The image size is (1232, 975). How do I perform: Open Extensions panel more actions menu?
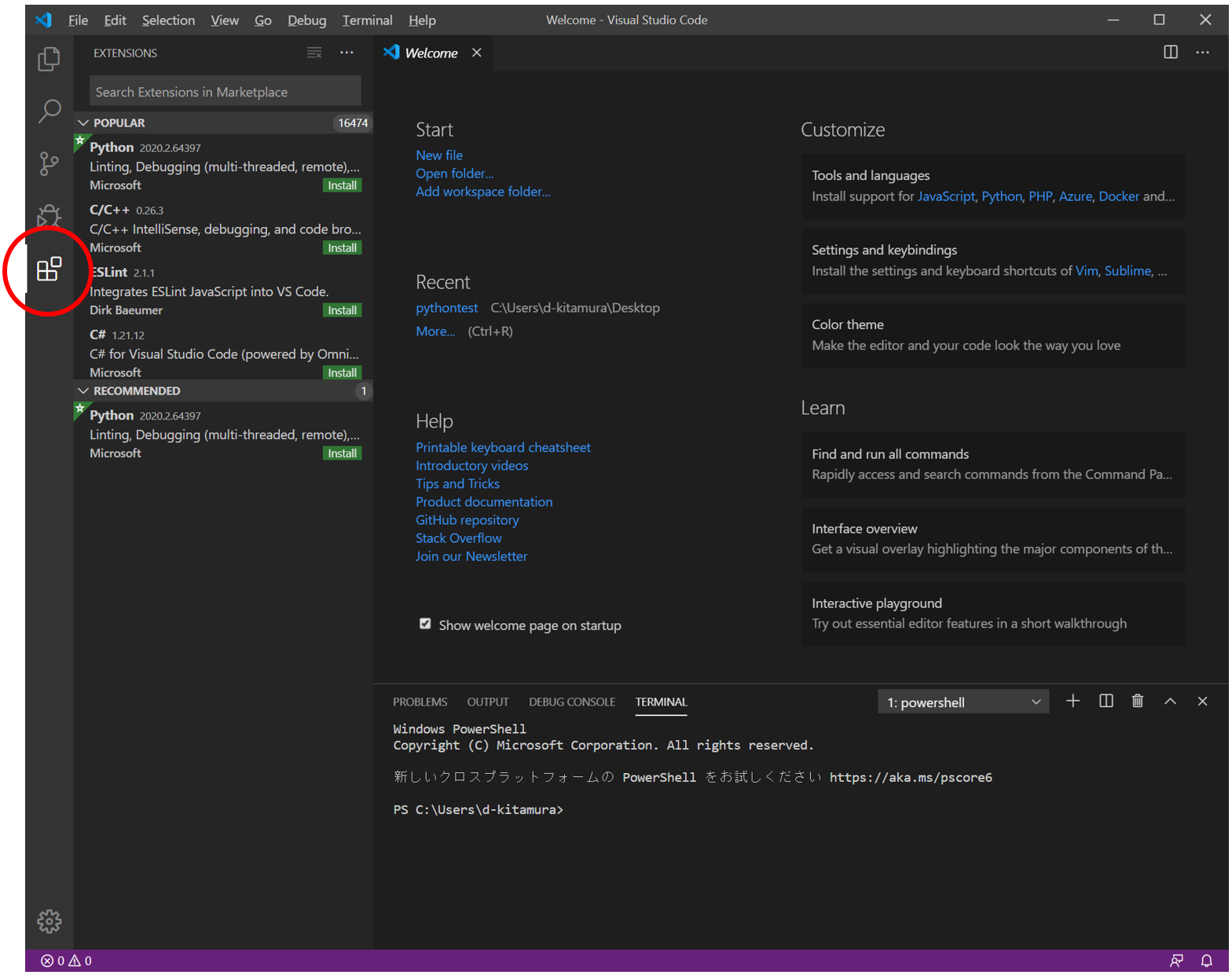(346, 53)
